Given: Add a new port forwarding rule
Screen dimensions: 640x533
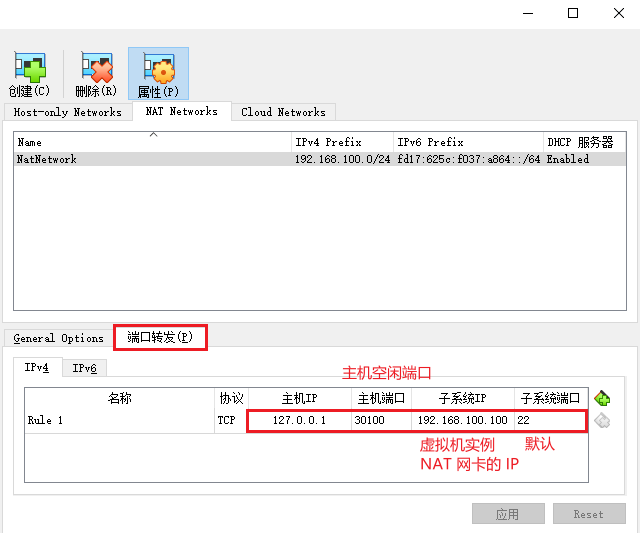Looking at the screenshot, I should pyautogui.click(x=602, y=398).
